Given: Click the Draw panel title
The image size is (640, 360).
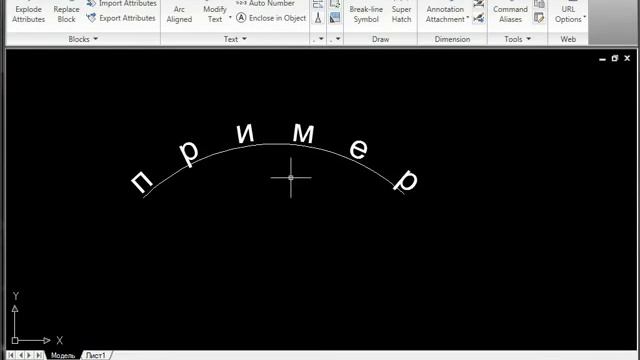Looking at the screenshot, I should point(380,39).
